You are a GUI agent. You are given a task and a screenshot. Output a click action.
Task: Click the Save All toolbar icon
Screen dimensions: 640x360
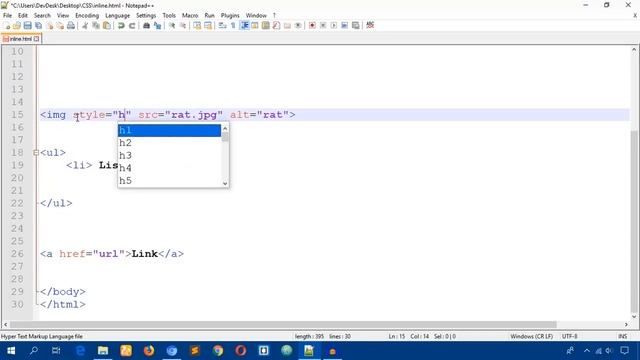coord(38,26)
